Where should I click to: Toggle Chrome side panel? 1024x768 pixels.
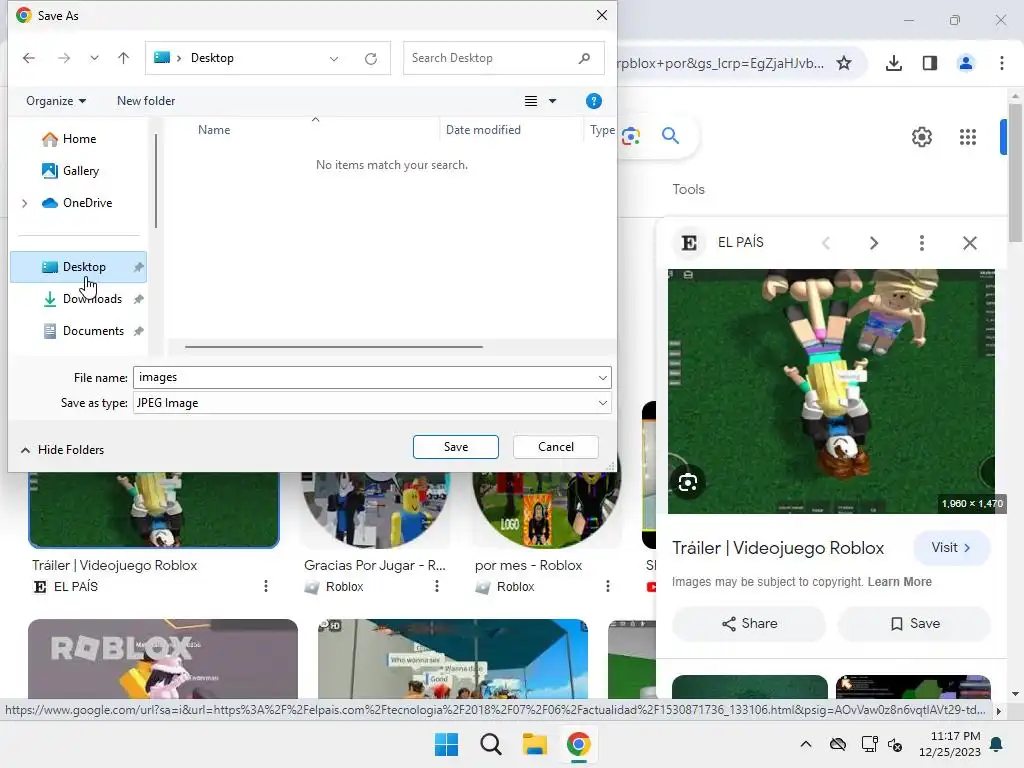tap(930, 63)
